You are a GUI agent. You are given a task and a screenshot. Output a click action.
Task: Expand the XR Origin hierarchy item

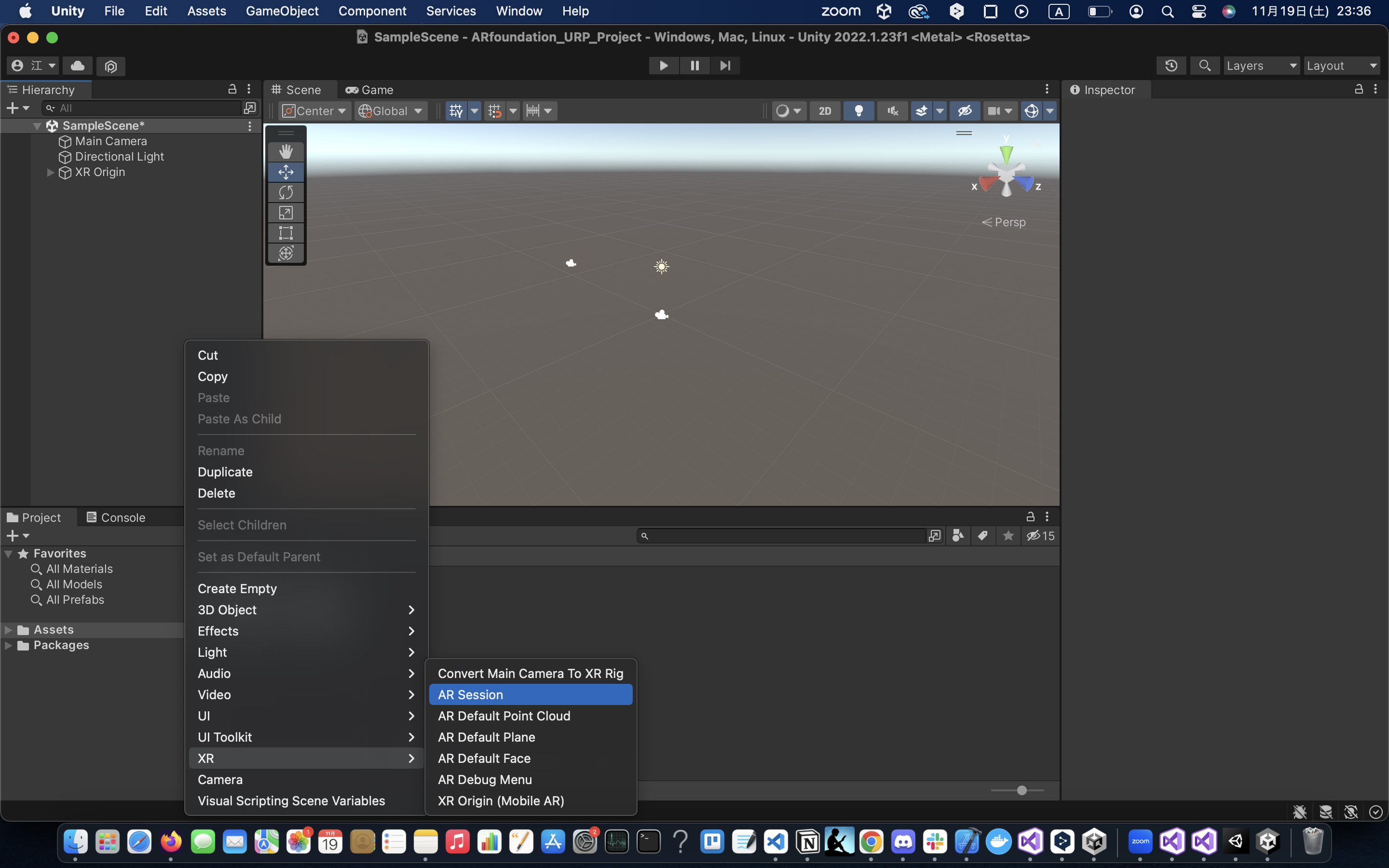tap(51, 172)
